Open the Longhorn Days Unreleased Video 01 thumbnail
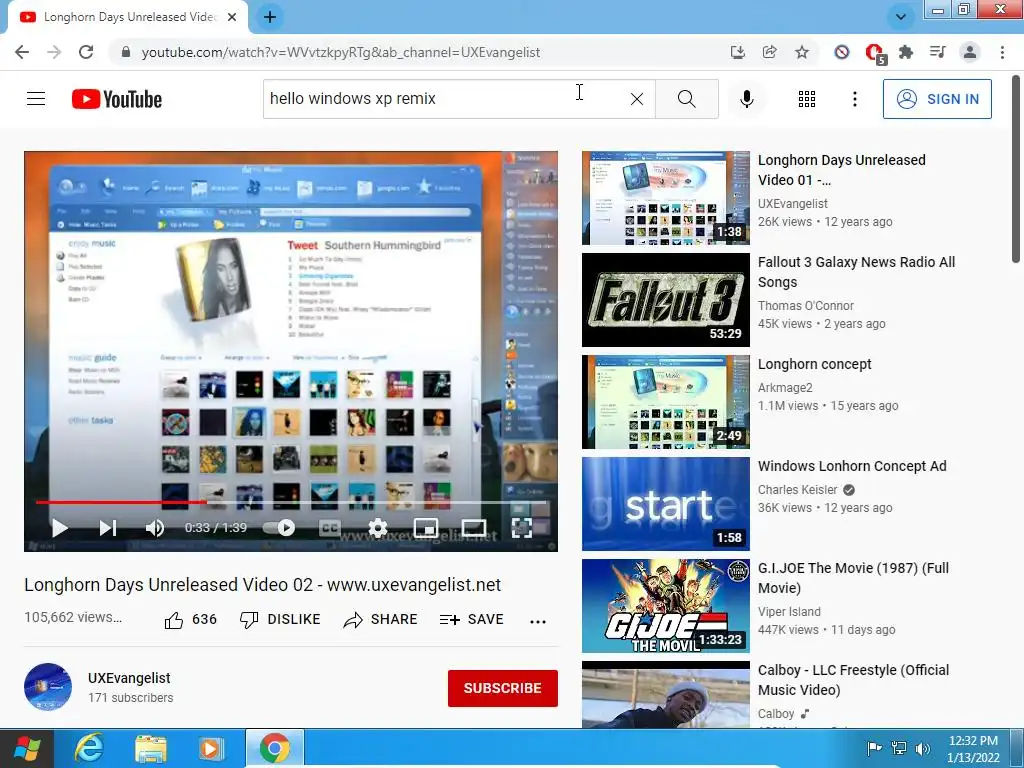Viewport: 1024px width, 768px height. [665, 198]
